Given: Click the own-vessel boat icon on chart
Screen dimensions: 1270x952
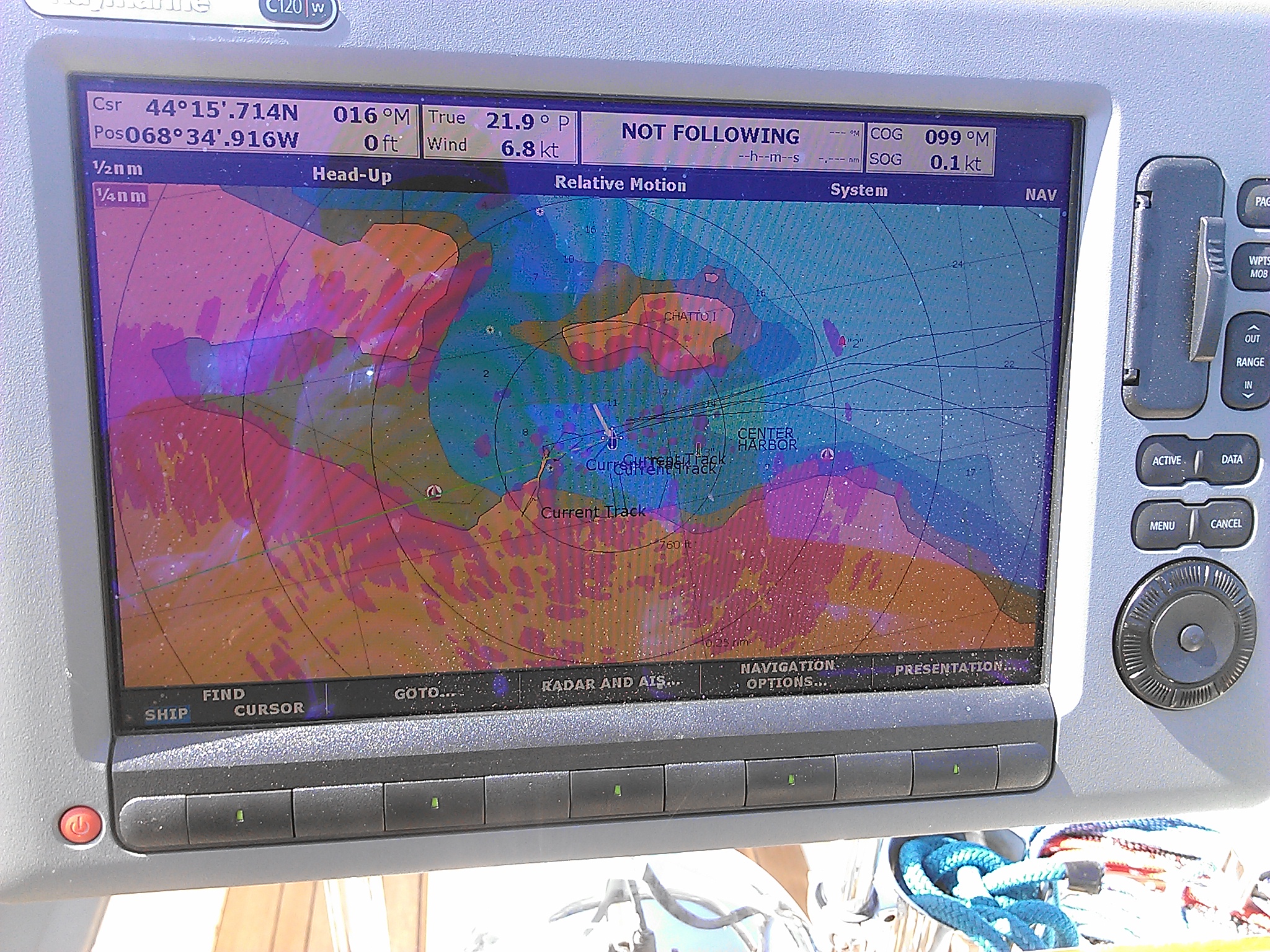Looking at the screenshot, I should (x=613, y=439).
